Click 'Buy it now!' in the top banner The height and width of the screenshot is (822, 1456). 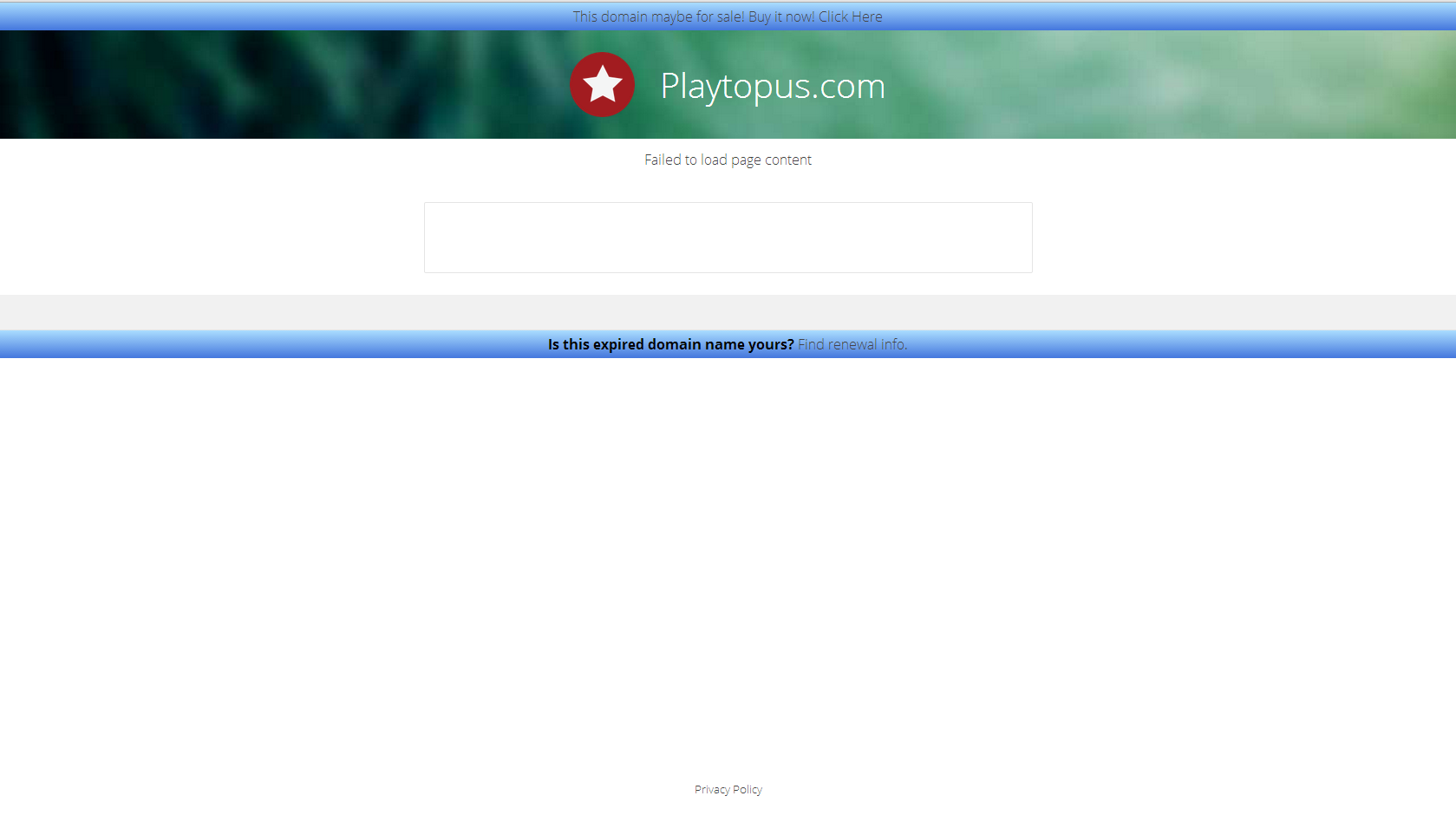781,16
